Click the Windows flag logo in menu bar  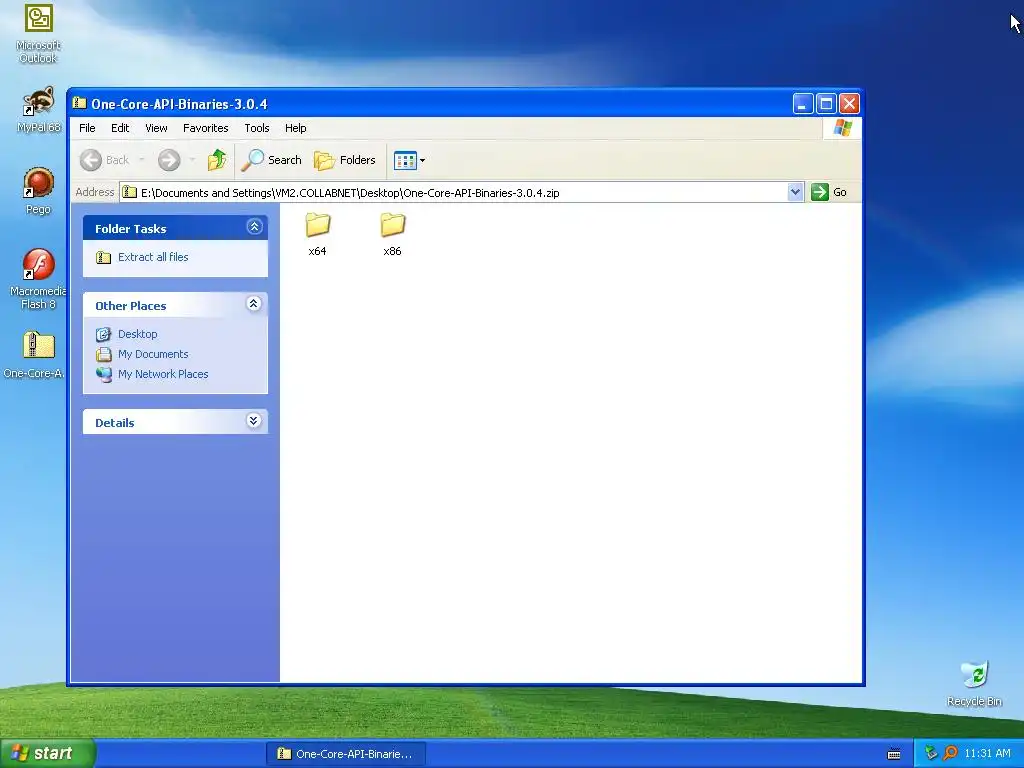(x=842, y=127)
